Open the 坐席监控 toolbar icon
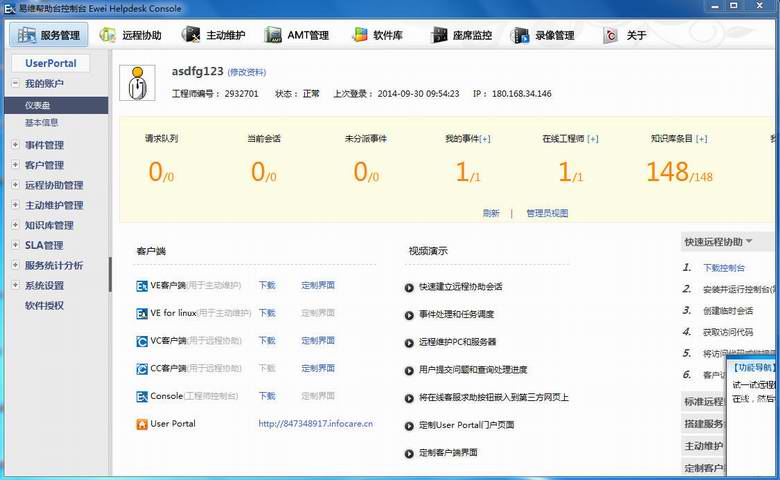The image size is (780, 480). (x=439, y=35)
